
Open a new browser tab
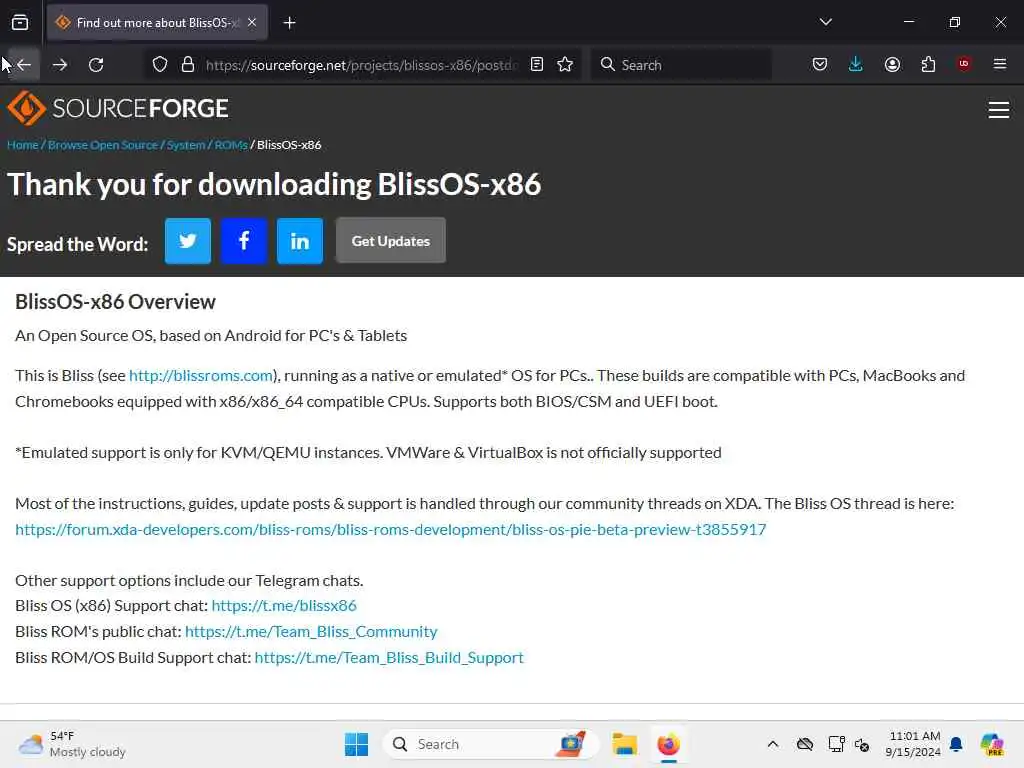[x=290, y=23]
